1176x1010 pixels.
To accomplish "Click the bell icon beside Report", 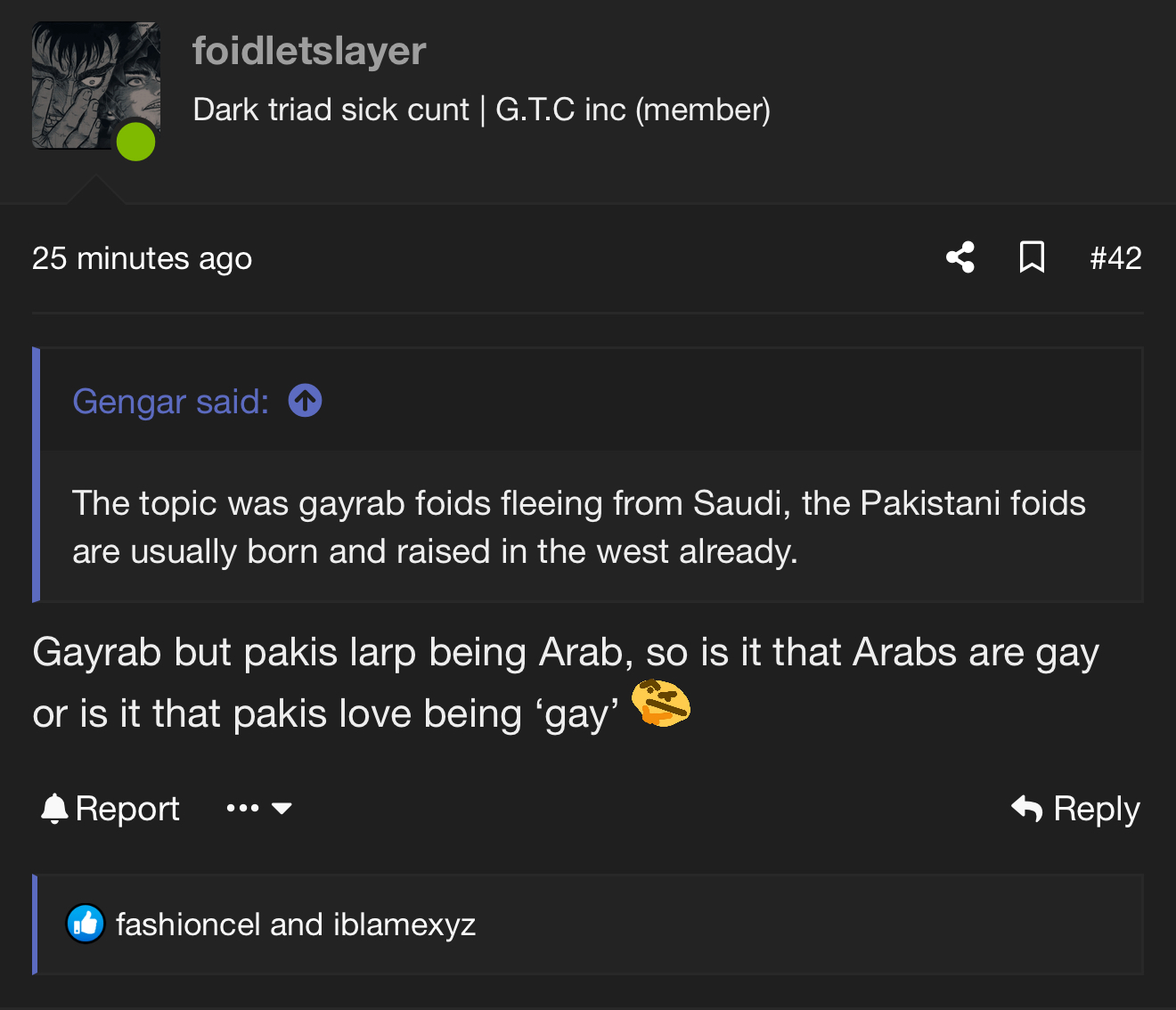I will pos(54,809).
